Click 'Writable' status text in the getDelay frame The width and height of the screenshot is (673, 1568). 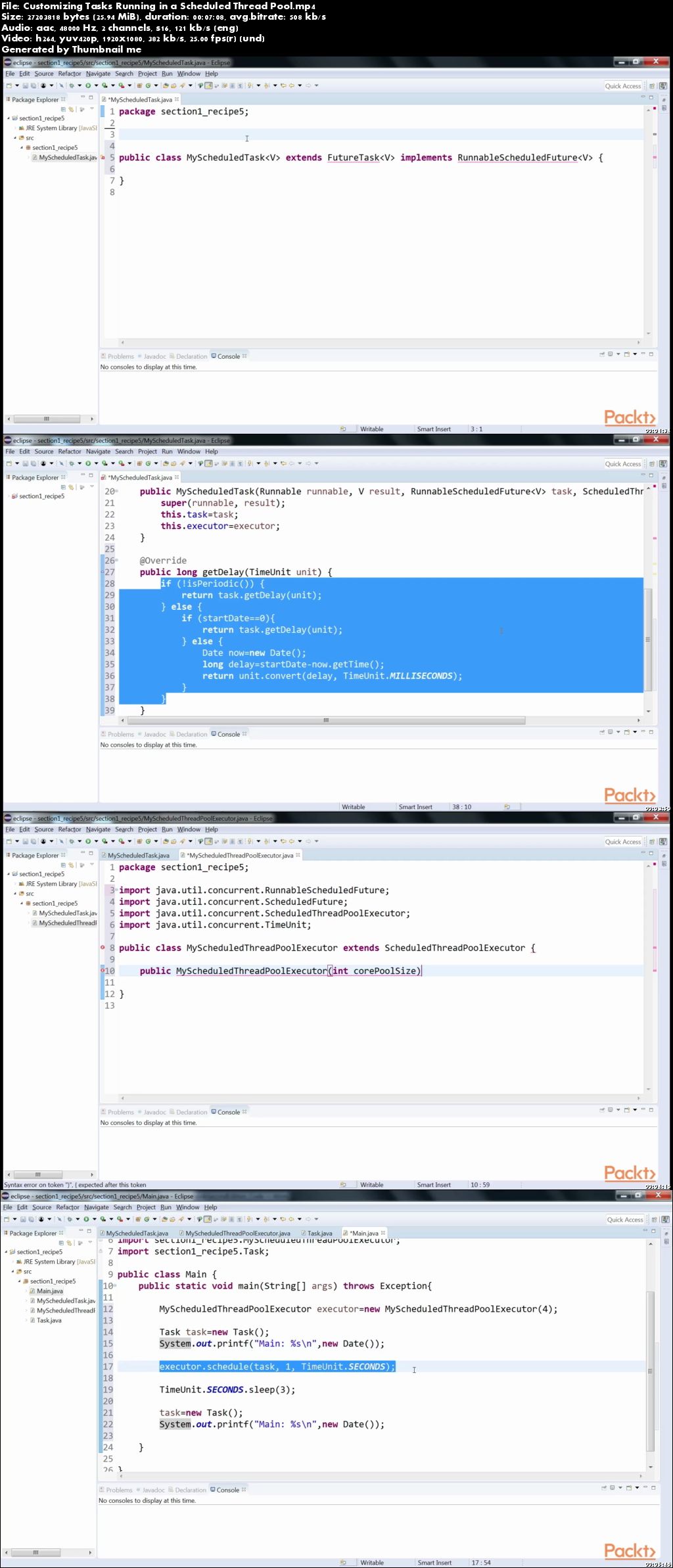tap(353, 807)
